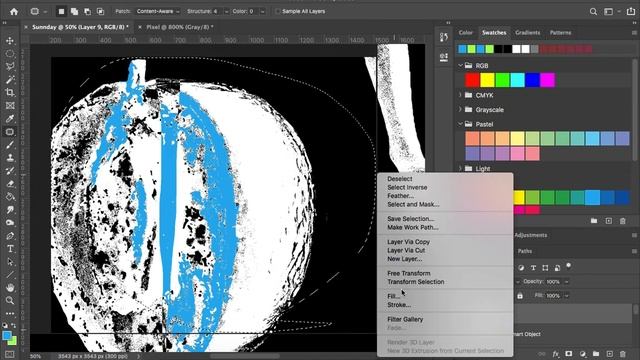
Task: Choose Intersect with selection mode
Action: point(100,11)
